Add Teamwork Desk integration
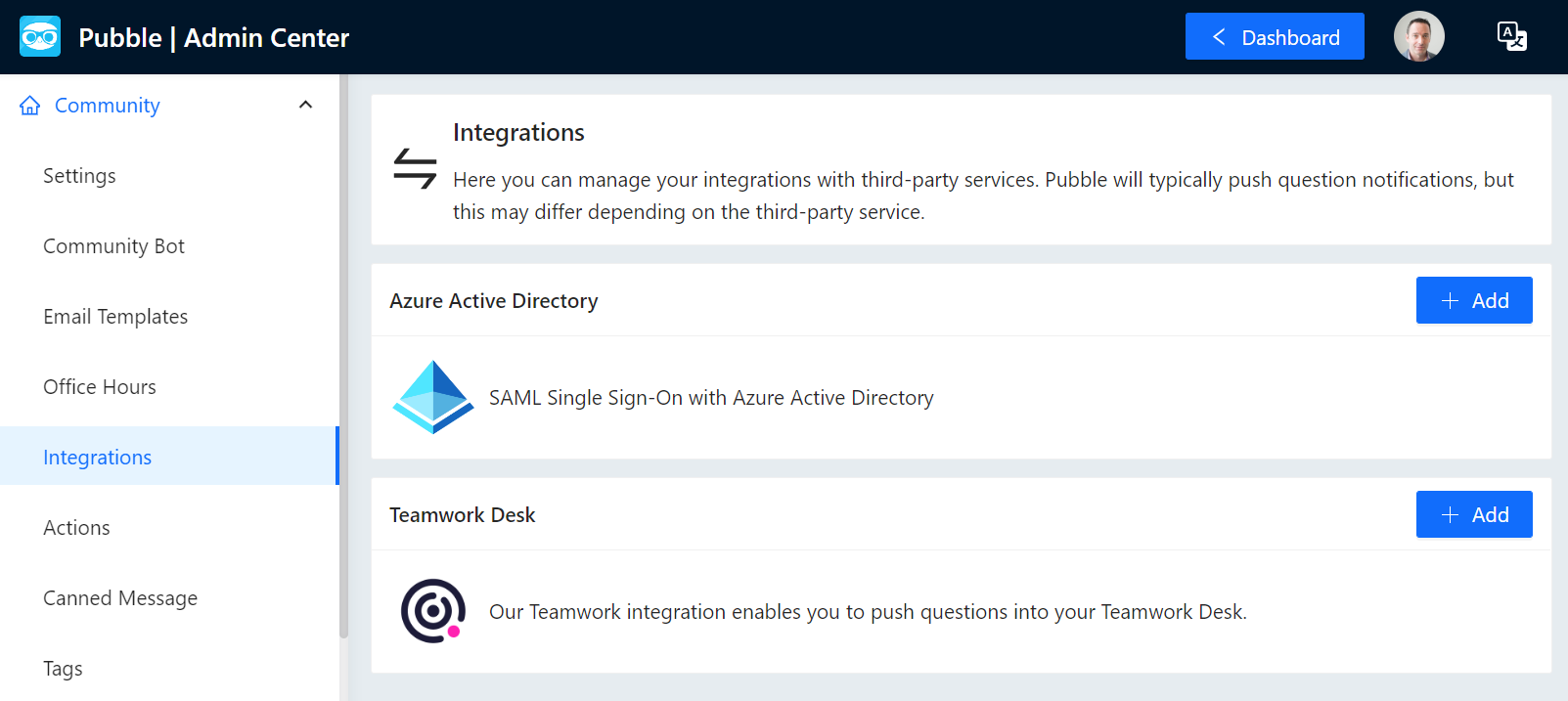1568x701 pixels. tap(1474, 514)
